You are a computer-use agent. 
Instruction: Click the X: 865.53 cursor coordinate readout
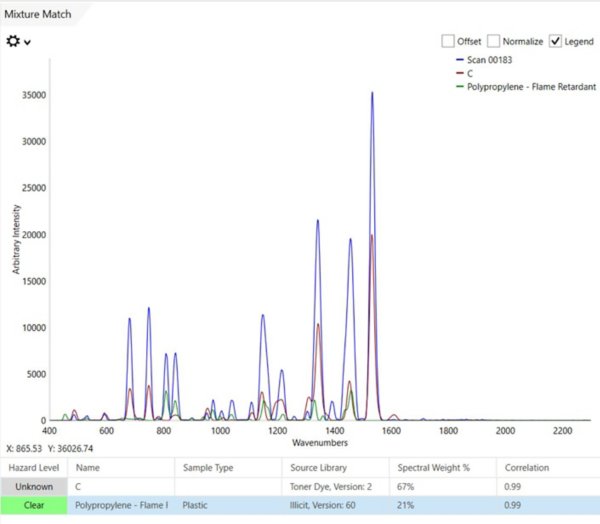coord(24,449)
